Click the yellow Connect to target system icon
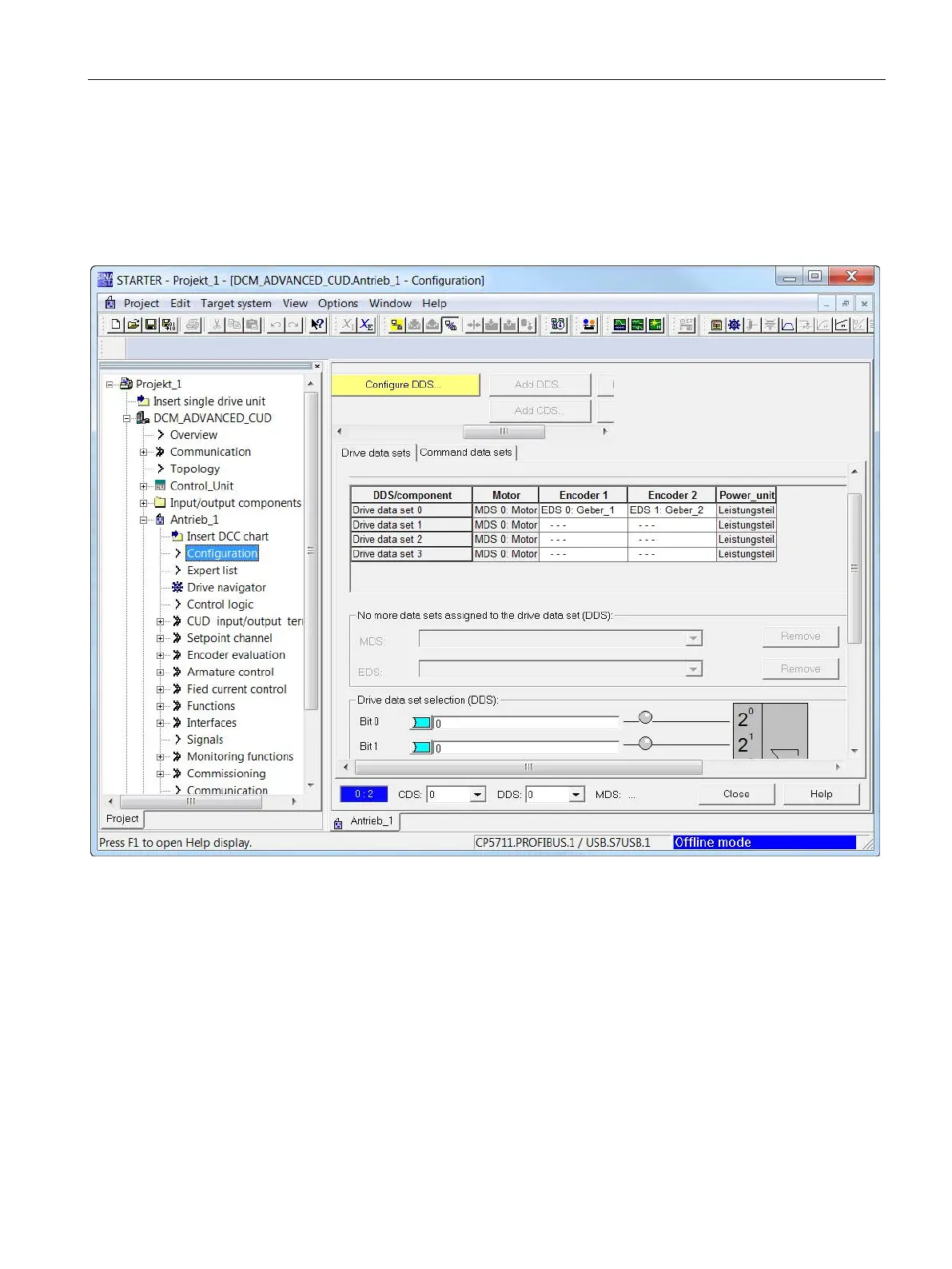This screenshot has height=1269, width=952. click(396, 325)
